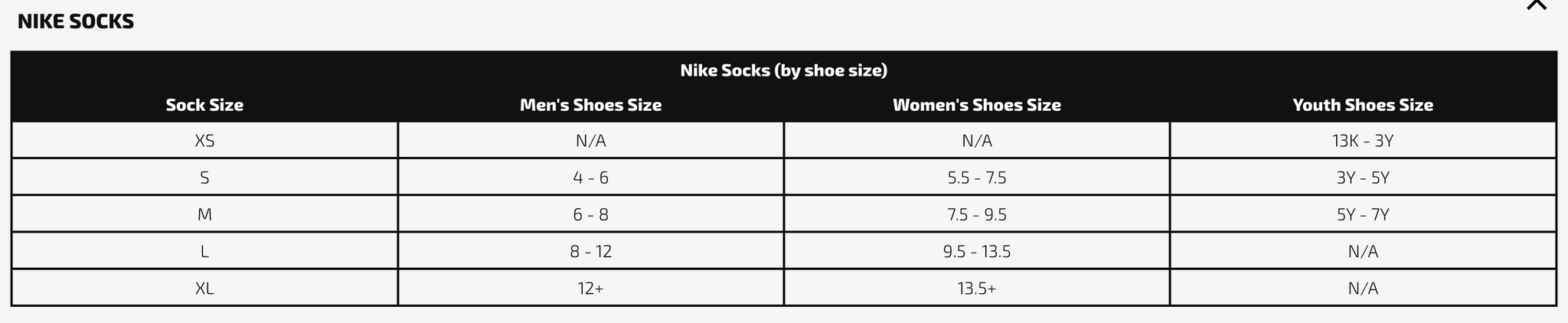Screen dimensions: 1568x323
Task: Close the Nike Socks size chart
Action: pos(1536,4)
